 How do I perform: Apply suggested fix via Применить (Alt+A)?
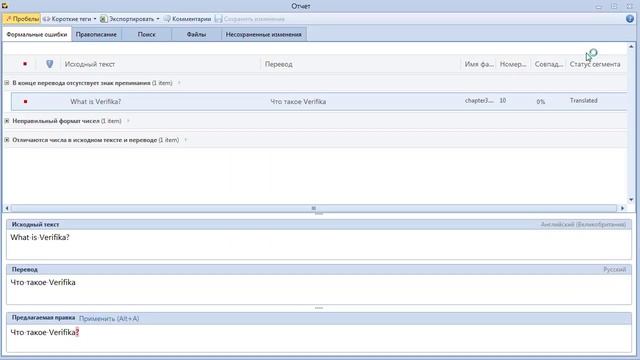coord(109,318)
